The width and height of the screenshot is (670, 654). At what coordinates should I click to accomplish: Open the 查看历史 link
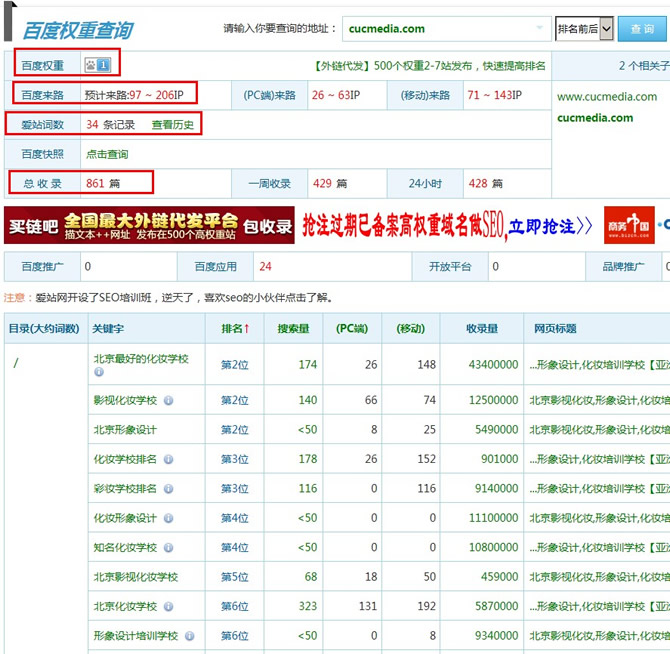pos(172,125)
